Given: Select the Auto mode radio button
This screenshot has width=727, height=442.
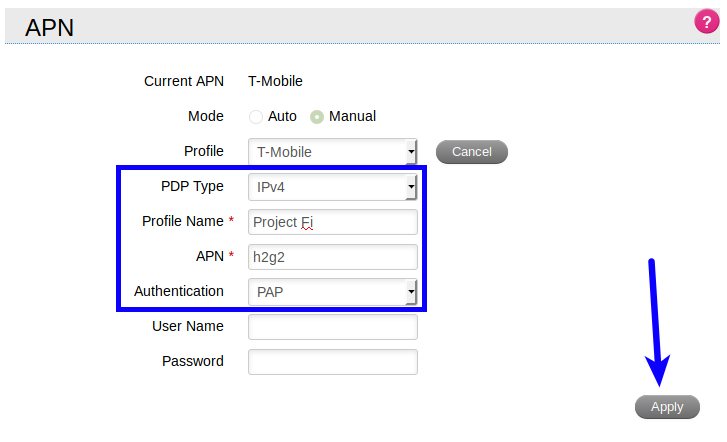Looking at the screenshot, I should tap(256, 117).
